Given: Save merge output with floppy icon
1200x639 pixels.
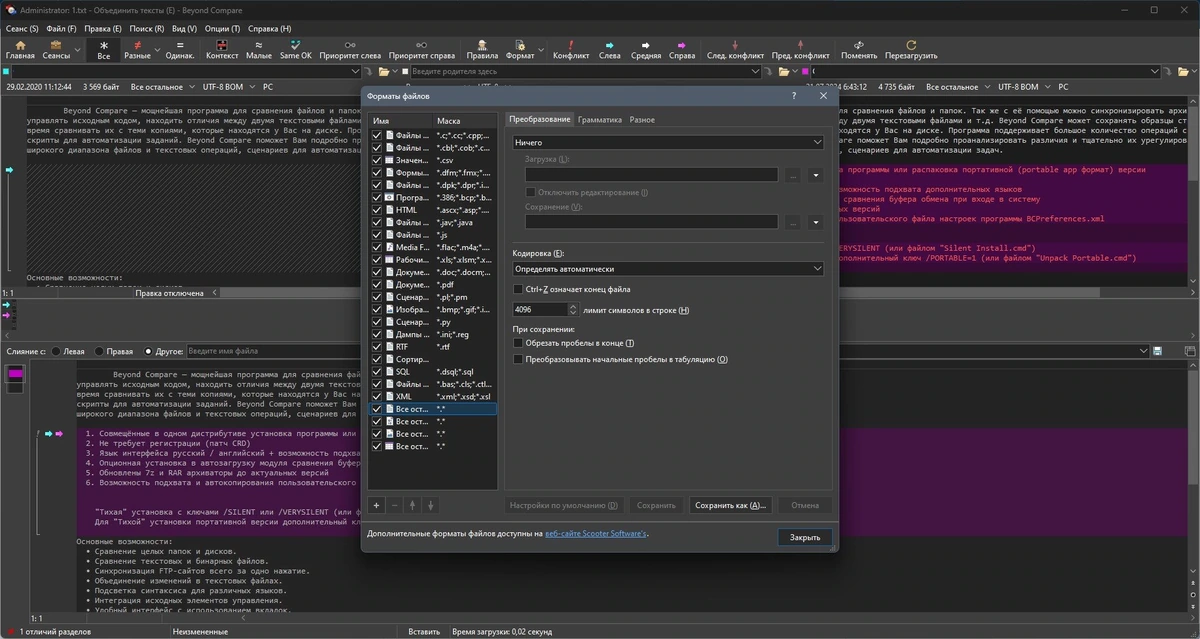Looking at the screenshot, I should tap(1157, 351).
